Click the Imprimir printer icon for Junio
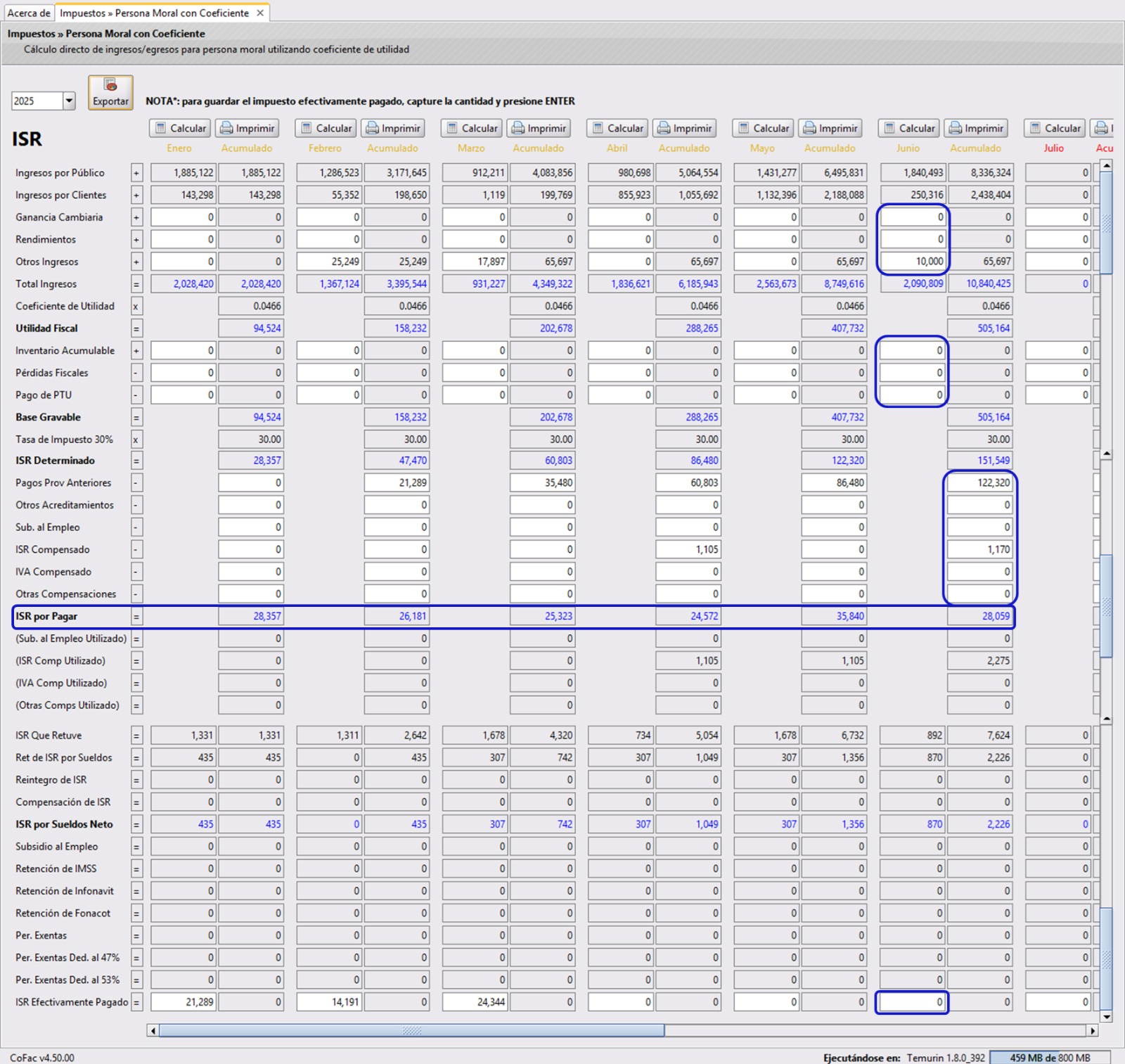 (x=955, y=128)
